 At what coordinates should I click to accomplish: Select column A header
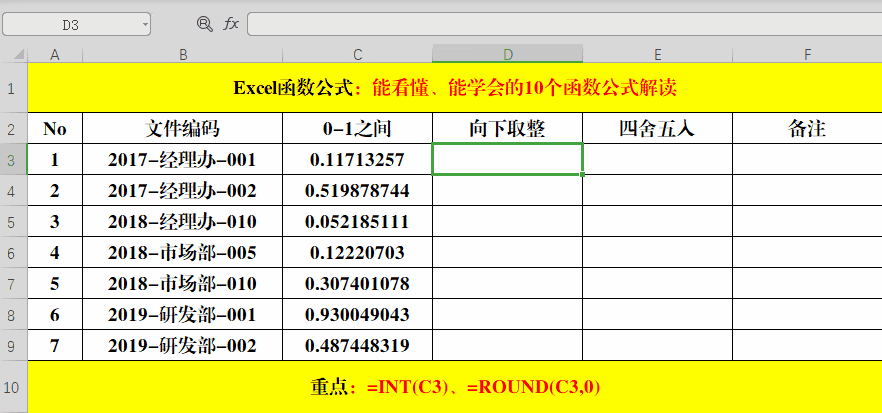click(x=55, y=55)
